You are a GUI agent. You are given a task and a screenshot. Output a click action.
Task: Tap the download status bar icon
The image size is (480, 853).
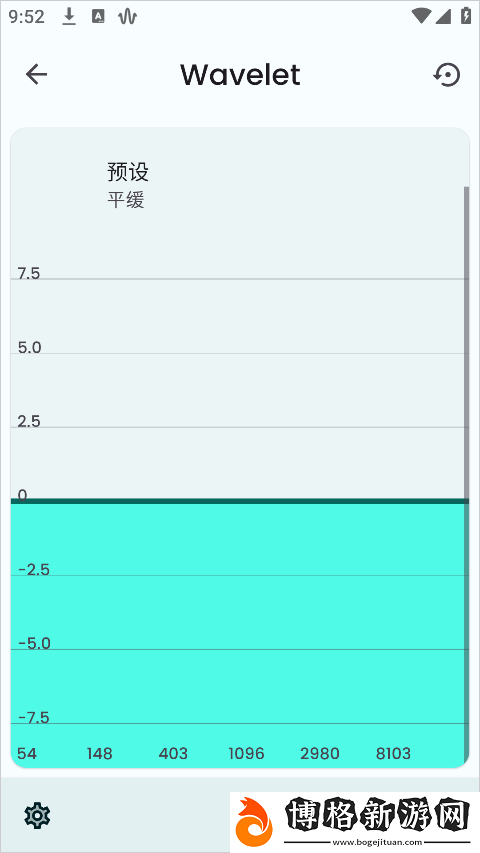click(69, 17)
